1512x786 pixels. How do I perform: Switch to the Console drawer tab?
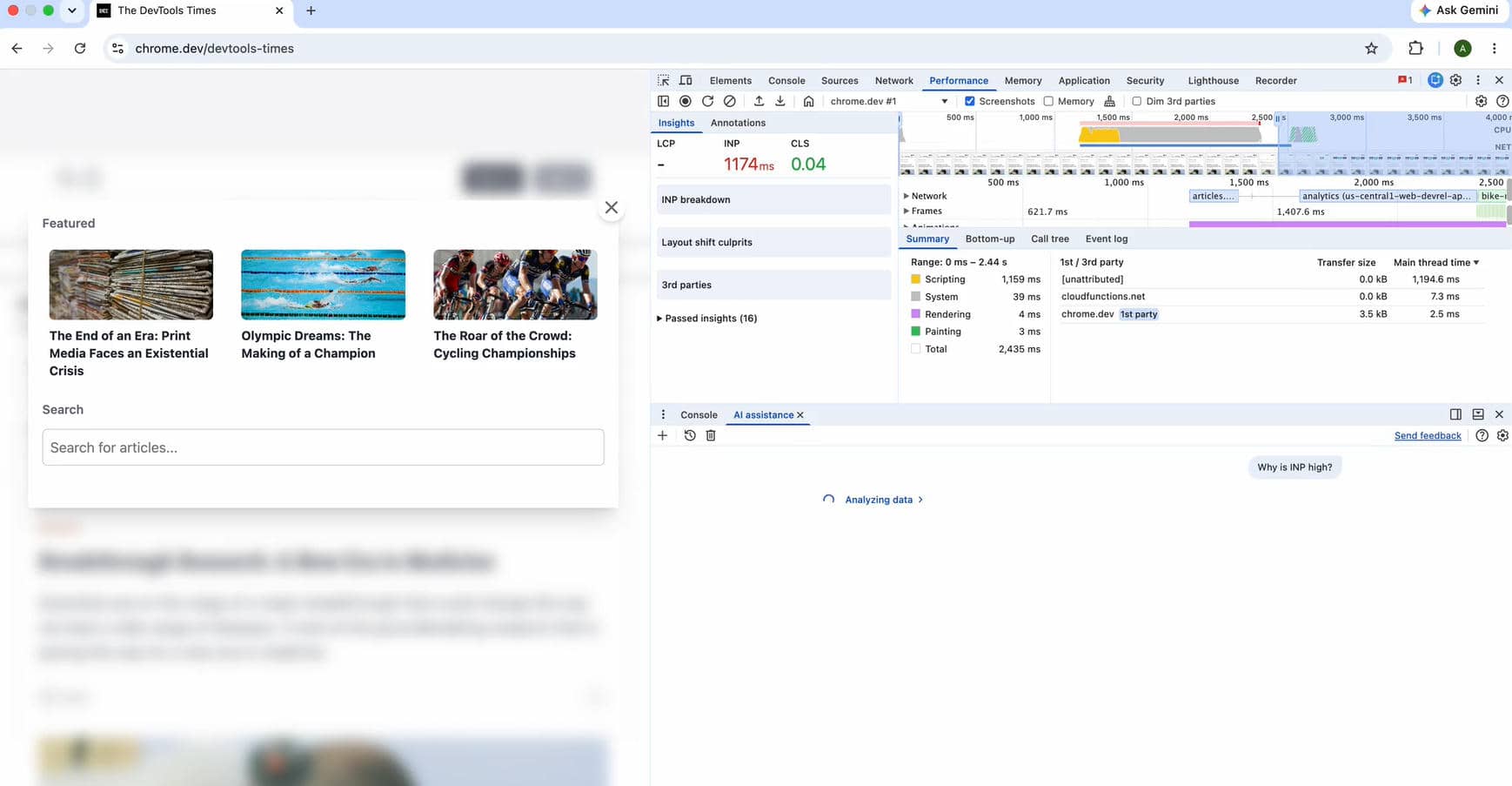click(x=699, y=414)
